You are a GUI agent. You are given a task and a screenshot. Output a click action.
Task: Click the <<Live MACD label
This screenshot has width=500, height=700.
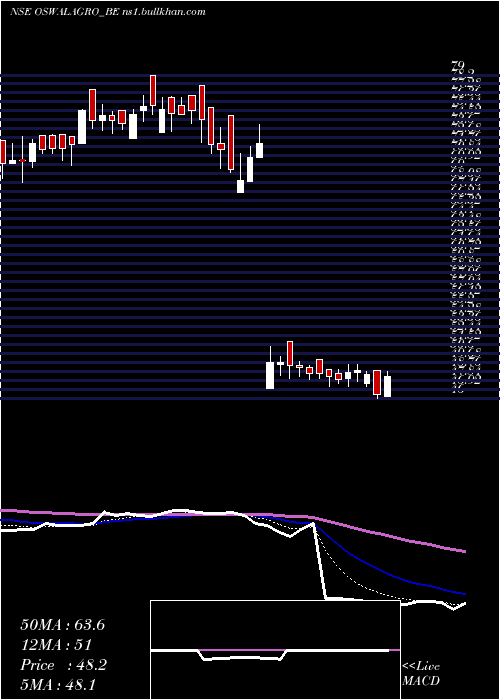421,674
